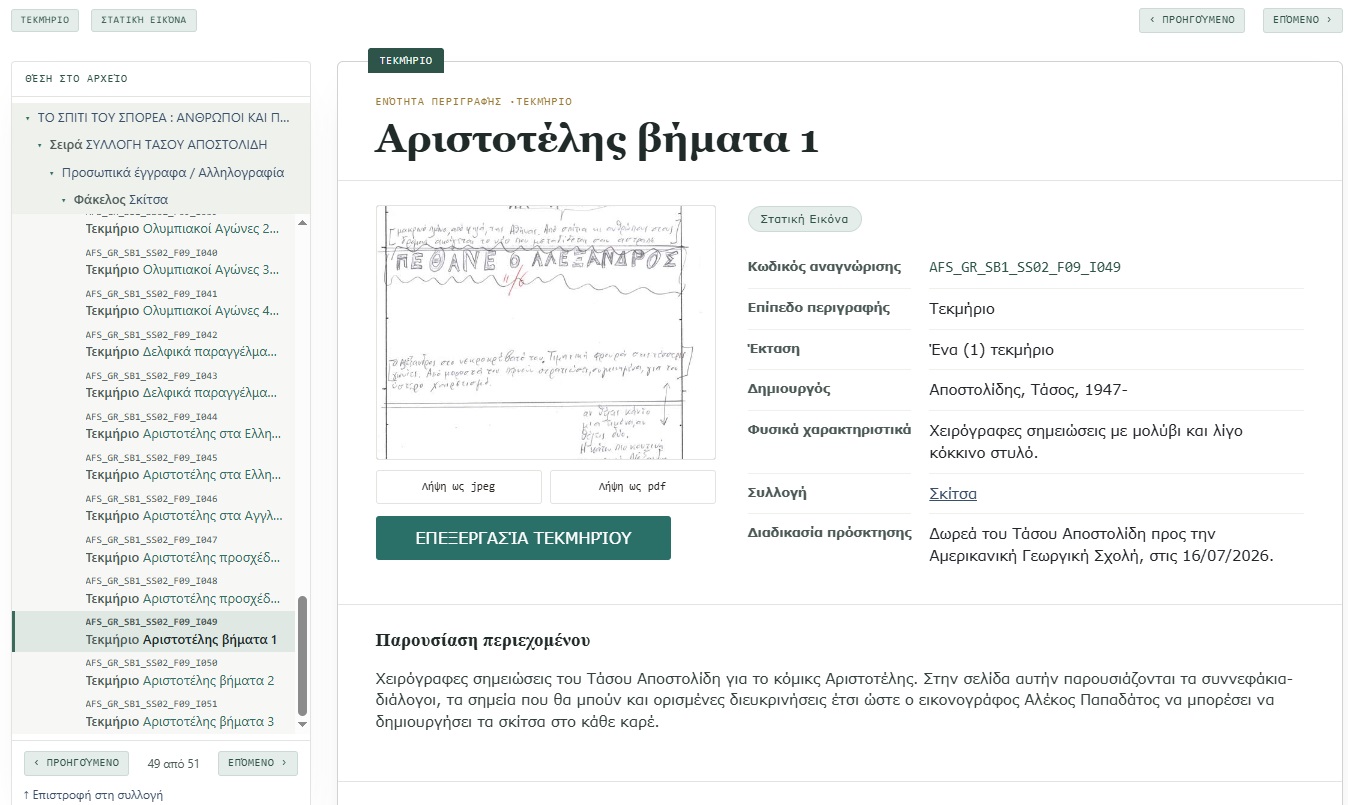Open Τεκμήριο Ολυμπιακοί Αγώνες 2 in tree
1348x805 pixels.
pyautogui.click(x=183, y=229)
